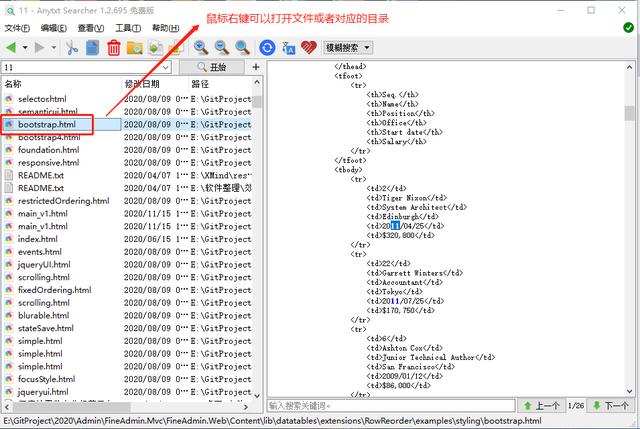This screenshot has height=429, width=640.
Task: Open the Back button history dropdown arrow
Action: pyautogui.click(x=25, y=48)
